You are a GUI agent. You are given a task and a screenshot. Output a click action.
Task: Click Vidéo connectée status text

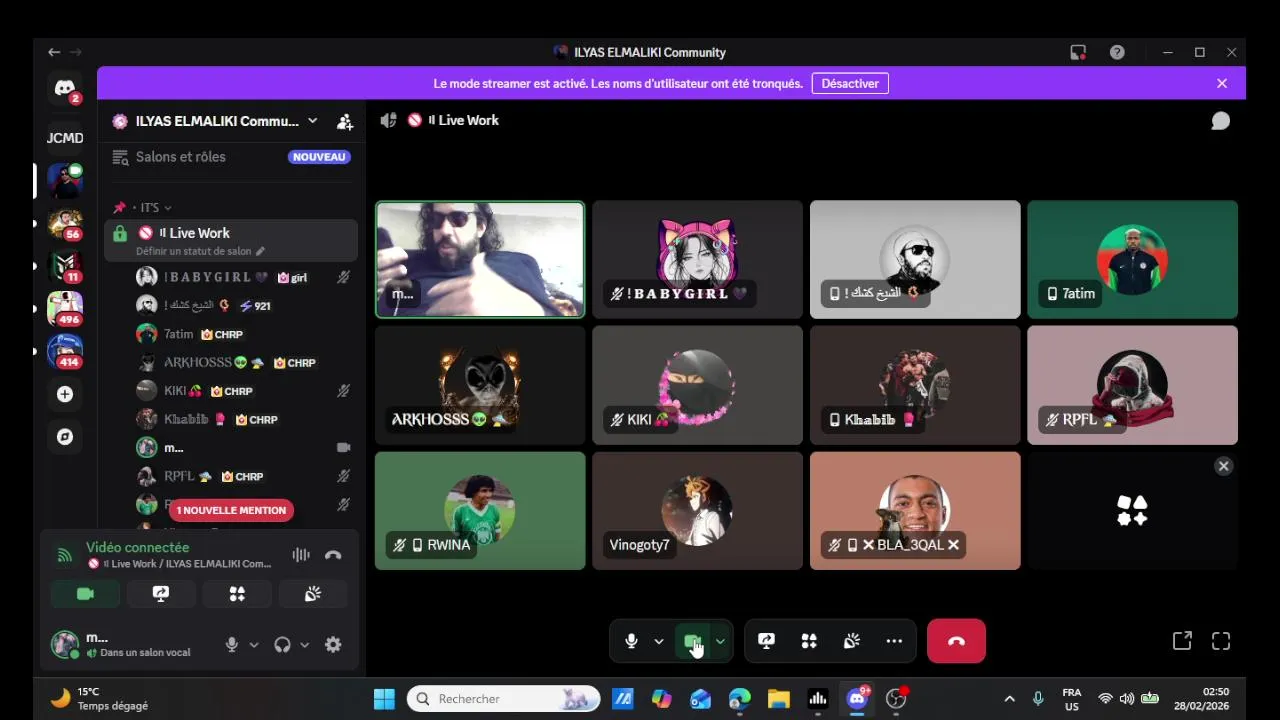point(137,547)
